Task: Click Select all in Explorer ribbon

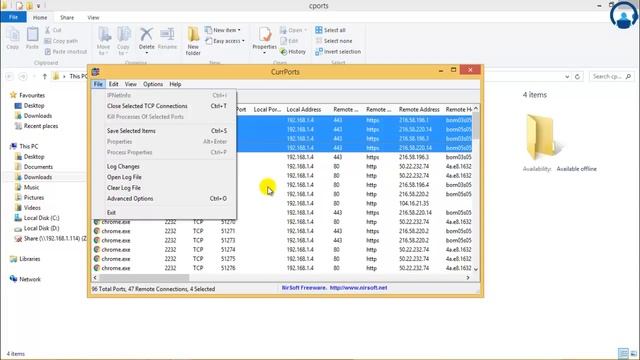Action: click(x=330, y=30)
